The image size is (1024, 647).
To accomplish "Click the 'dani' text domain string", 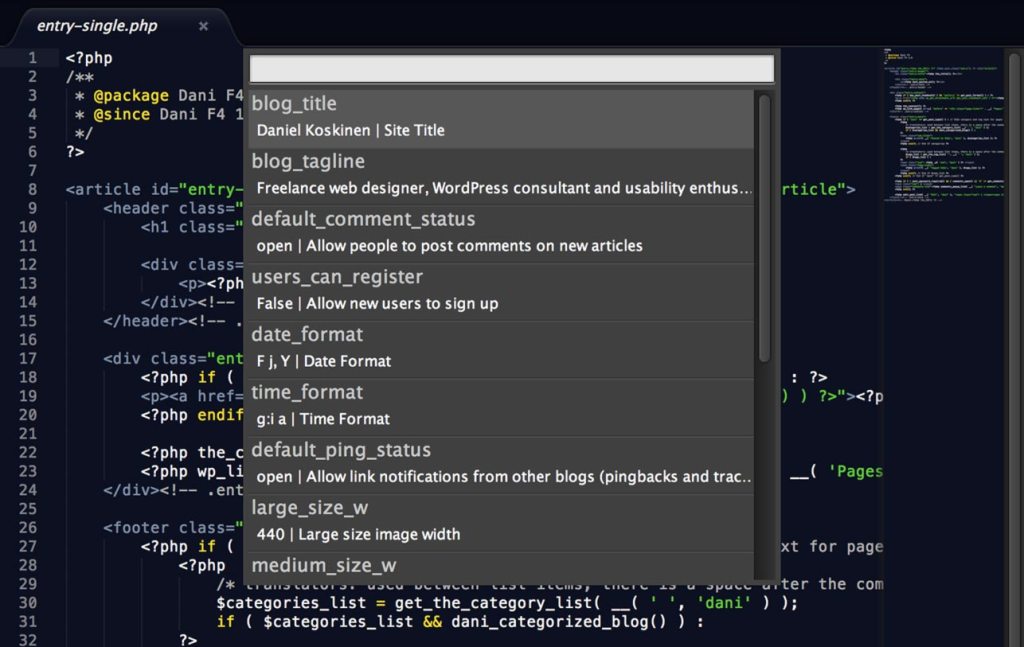I will 722,601.
